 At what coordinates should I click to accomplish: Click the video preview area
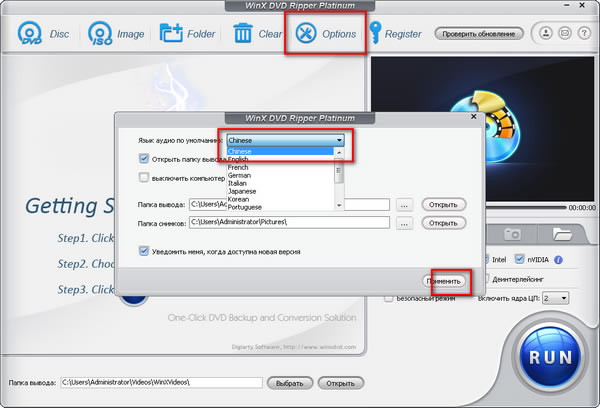tap(482, 129)
